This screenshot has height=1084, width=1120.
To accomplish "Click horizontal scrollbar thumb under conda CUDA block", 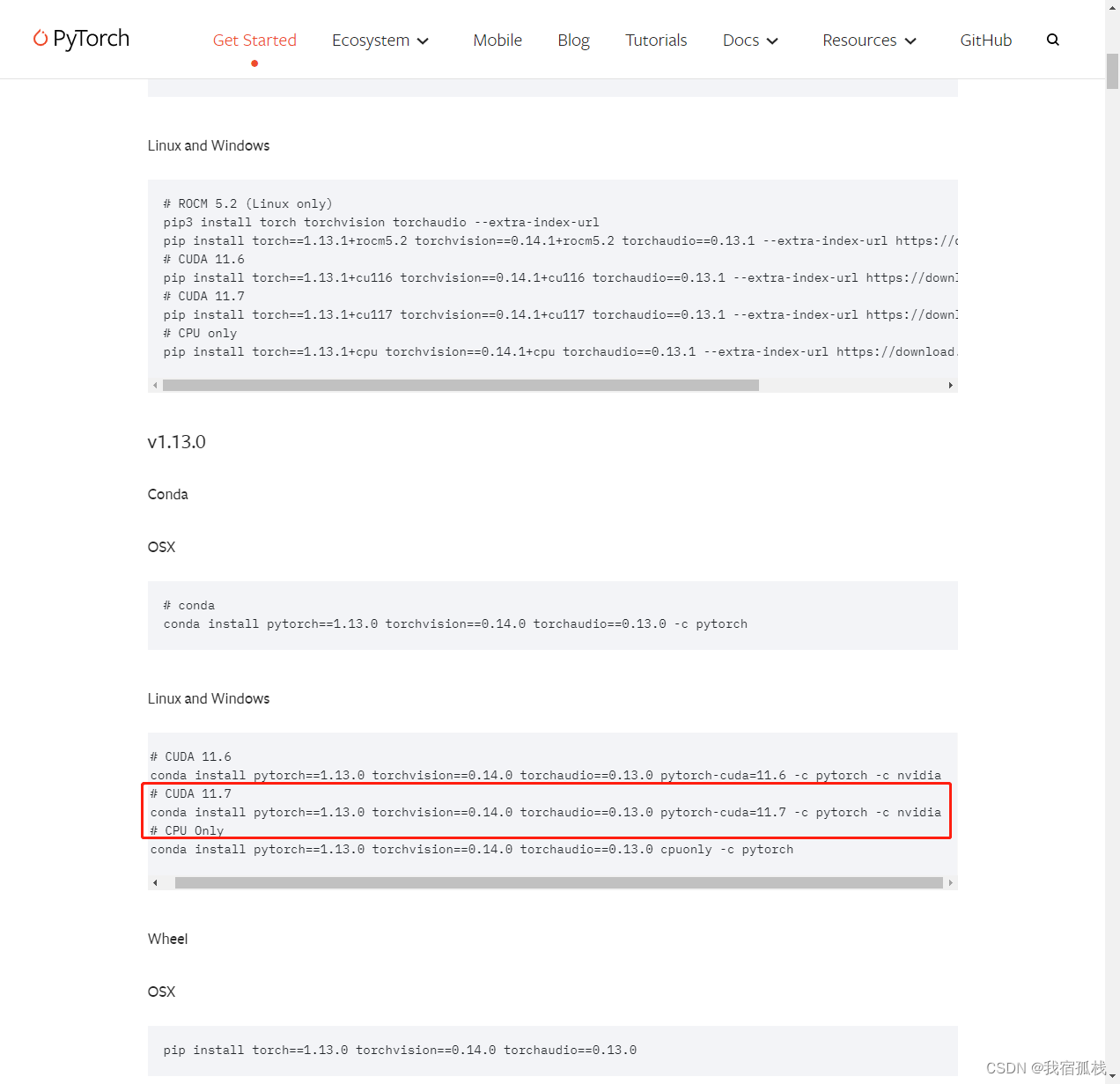I will tap(558, 882).
